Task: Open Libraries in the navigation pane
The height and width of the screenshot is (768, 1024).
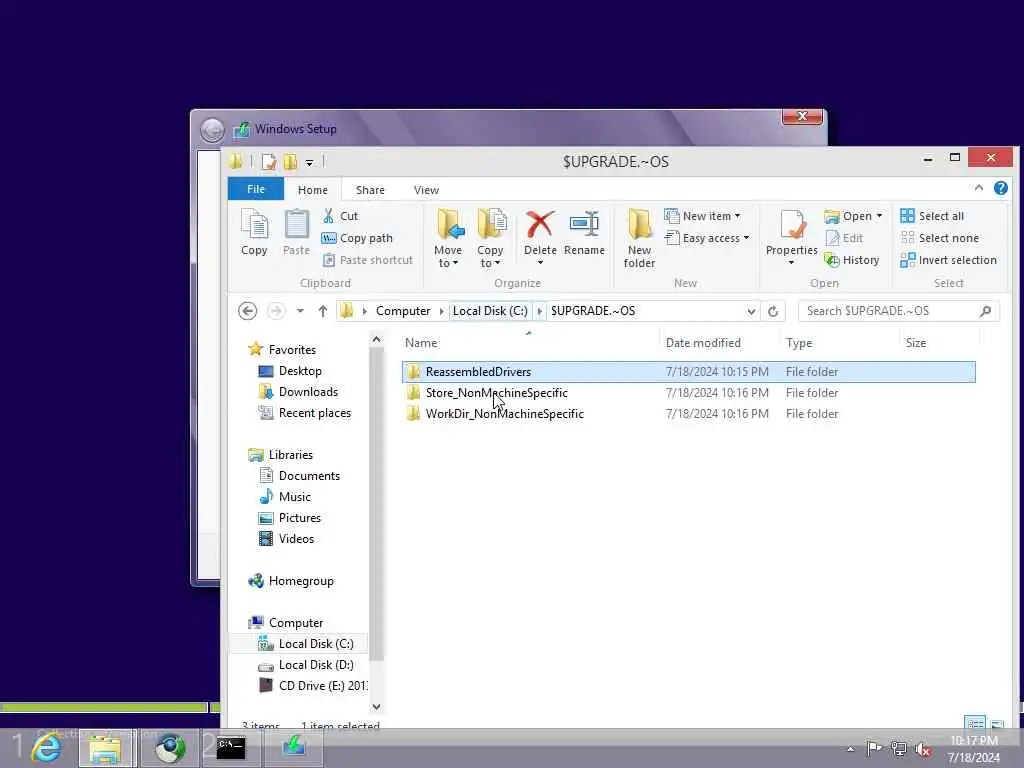Action: coord(291,455)
